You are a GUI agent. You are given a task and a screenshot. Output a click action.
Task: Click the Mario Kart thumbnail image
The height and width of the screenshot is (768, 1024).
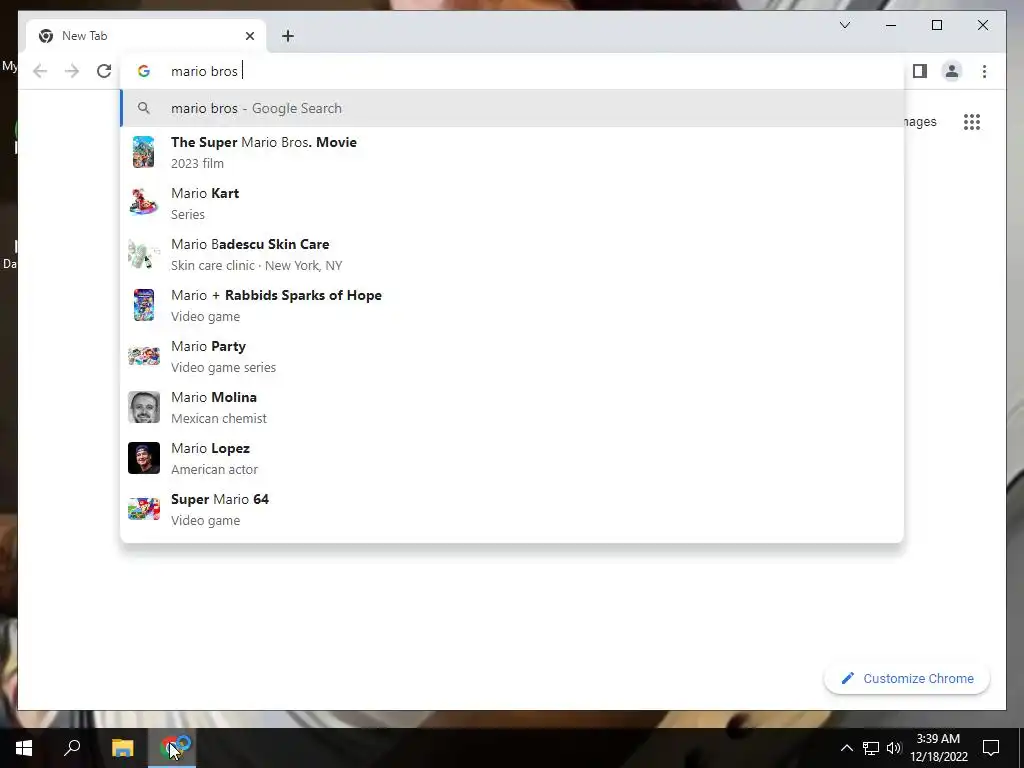tap(144, 202)
